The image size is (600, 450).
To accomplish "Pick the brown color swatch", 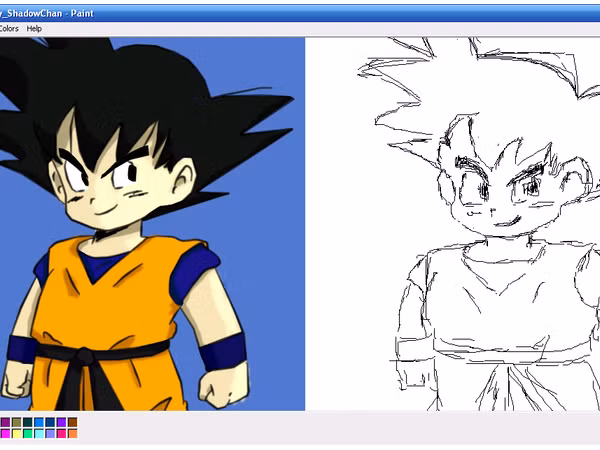I will click(x=72, y=422).
